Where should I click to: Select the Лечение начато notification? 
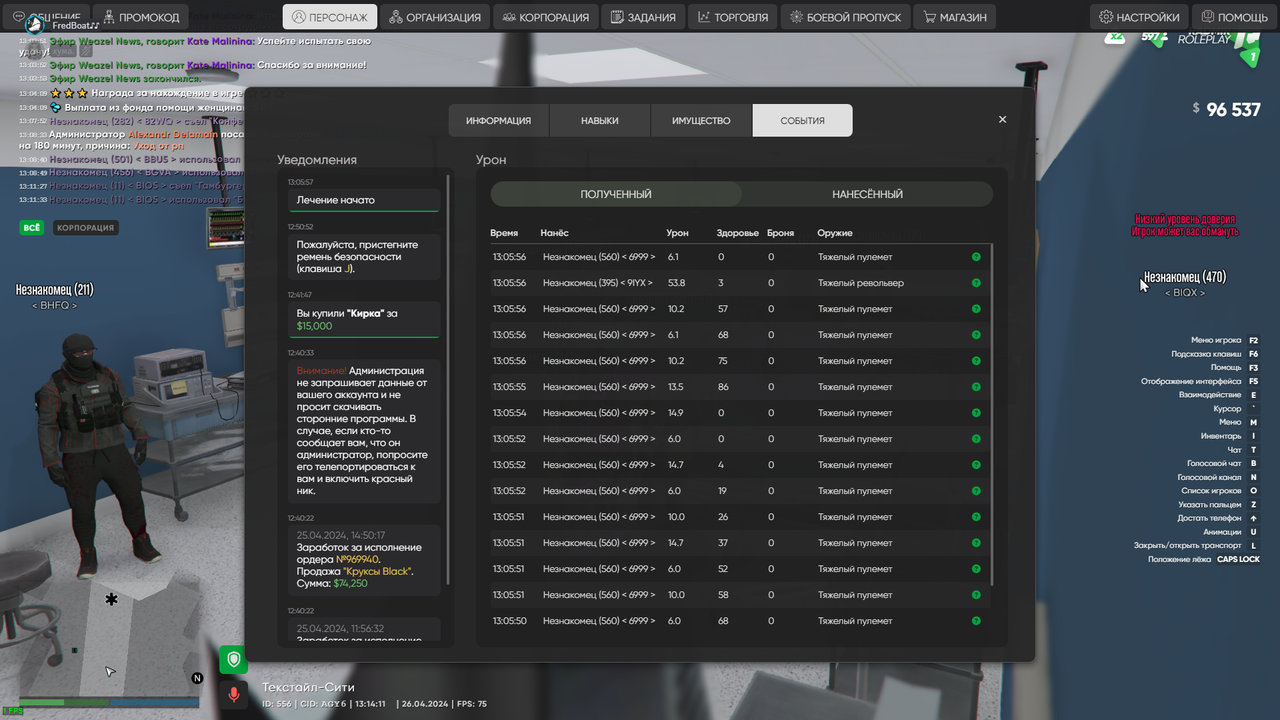(x=364, y=199)
